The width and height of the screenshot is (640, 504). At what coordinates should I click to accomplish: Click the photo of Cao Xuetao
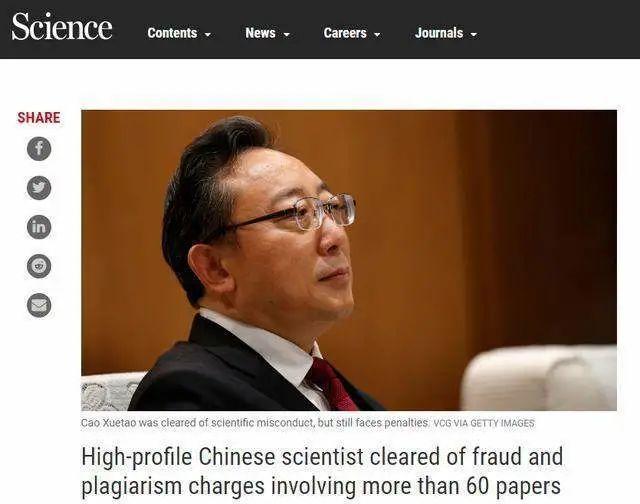click(349, 260)
